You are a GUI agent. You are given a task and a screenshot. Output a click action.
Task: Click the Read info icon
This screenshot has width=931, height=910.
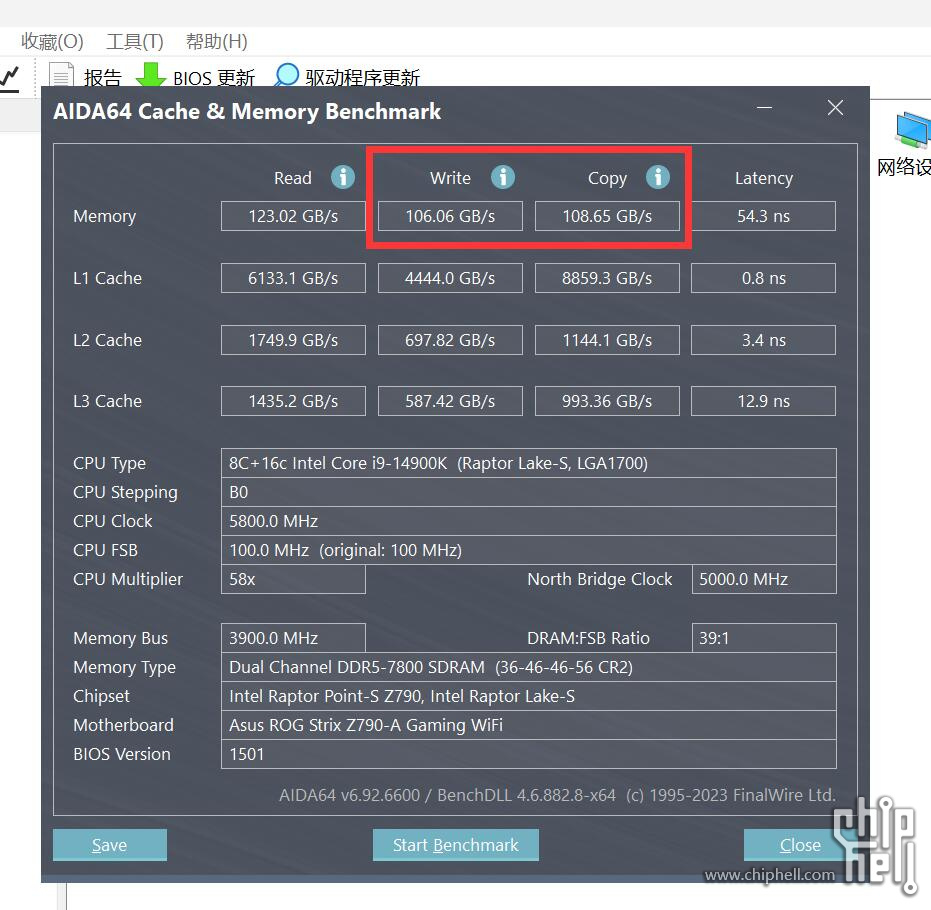pos(343,177)
